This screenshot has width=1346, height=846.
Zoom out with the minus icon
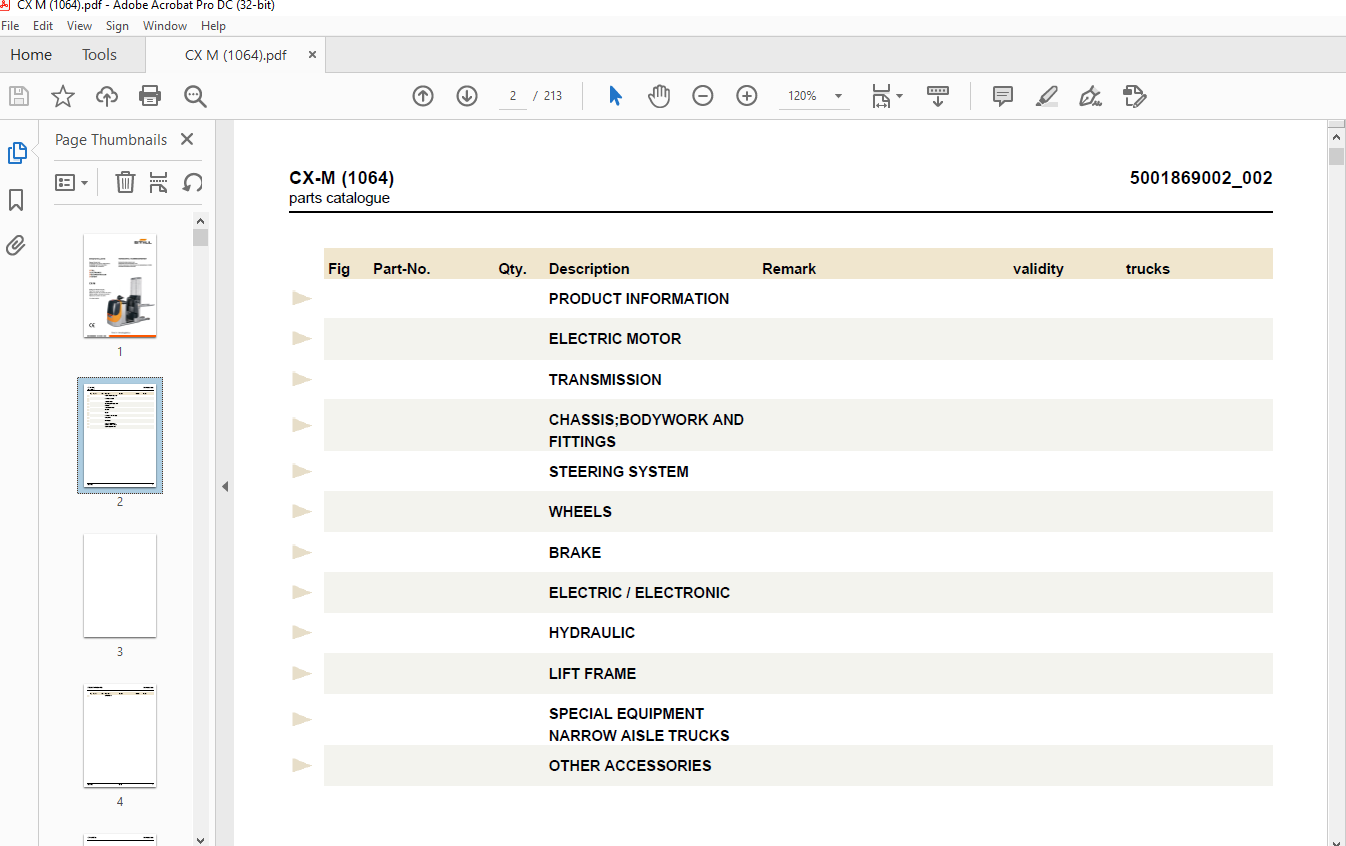click(703, 96)
